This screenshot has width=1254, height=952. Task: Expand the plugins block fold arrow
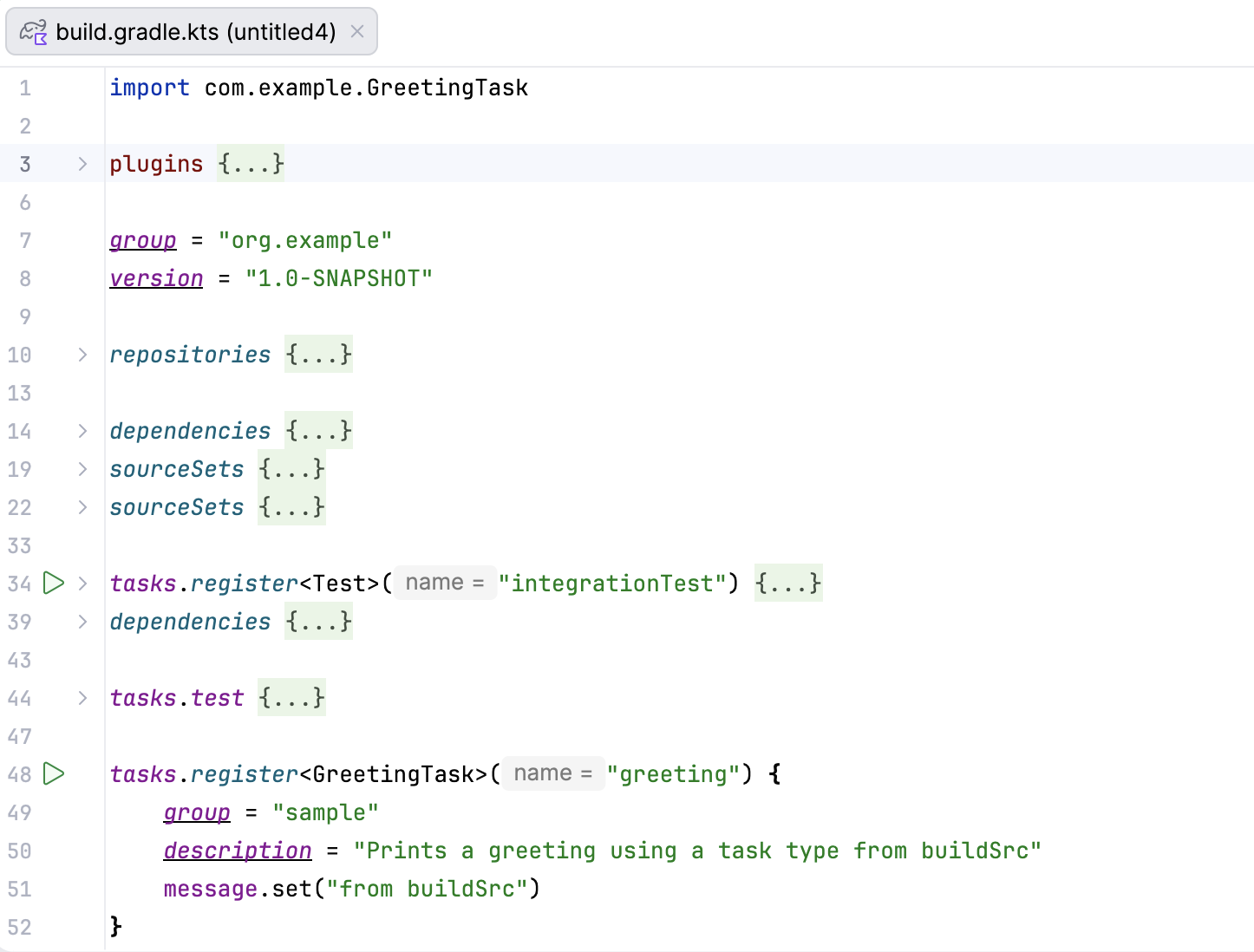[x=82, y=164]
